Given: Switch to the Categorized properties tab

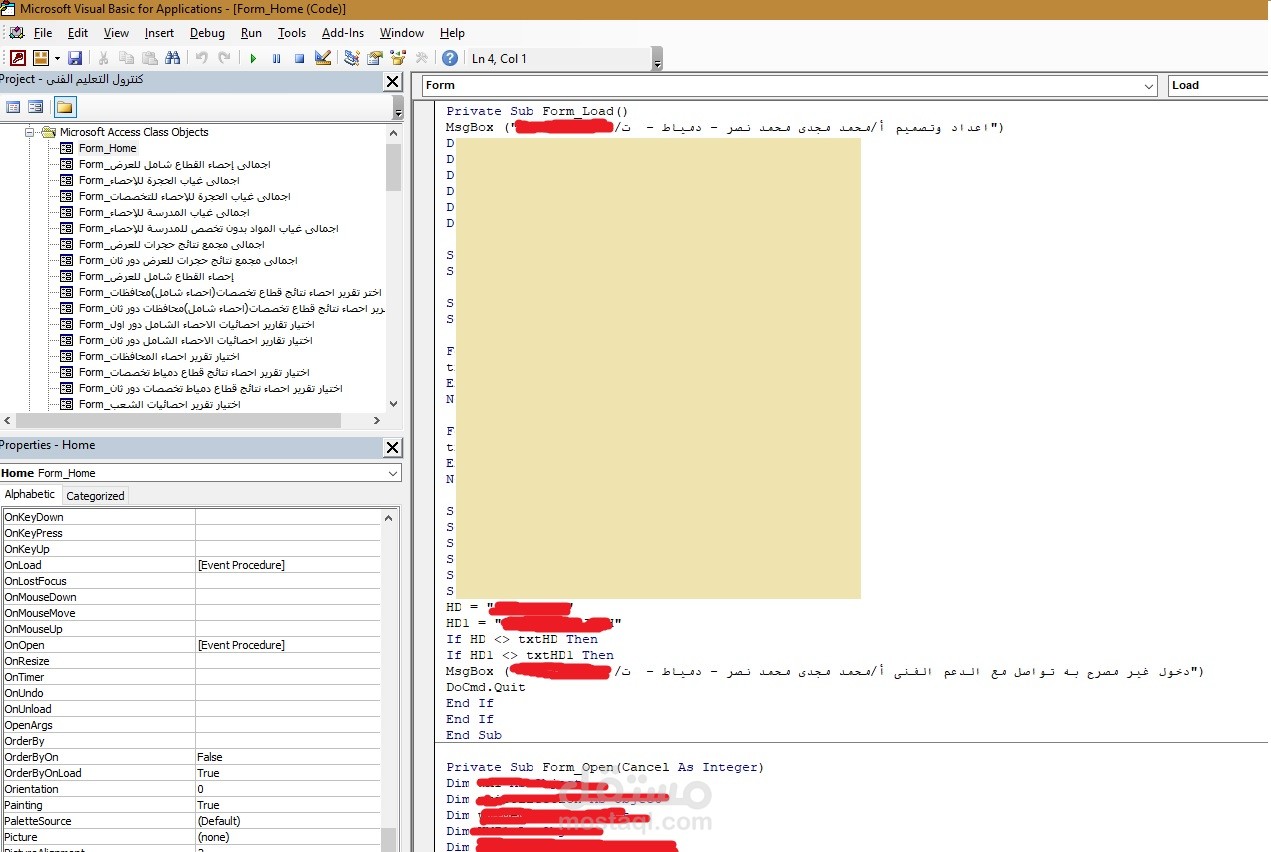Looking at the screenshot, I should click(x=95, y=496).
